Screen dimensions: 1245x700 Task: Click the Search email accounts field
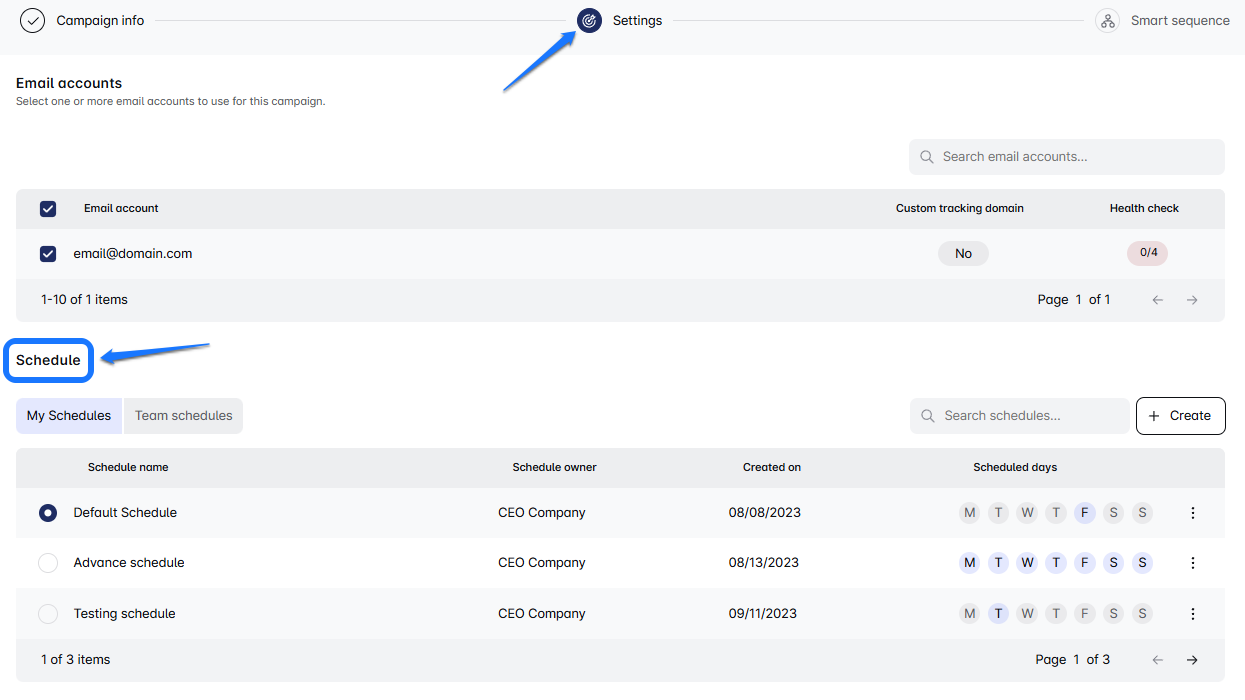click(1075, 157)
